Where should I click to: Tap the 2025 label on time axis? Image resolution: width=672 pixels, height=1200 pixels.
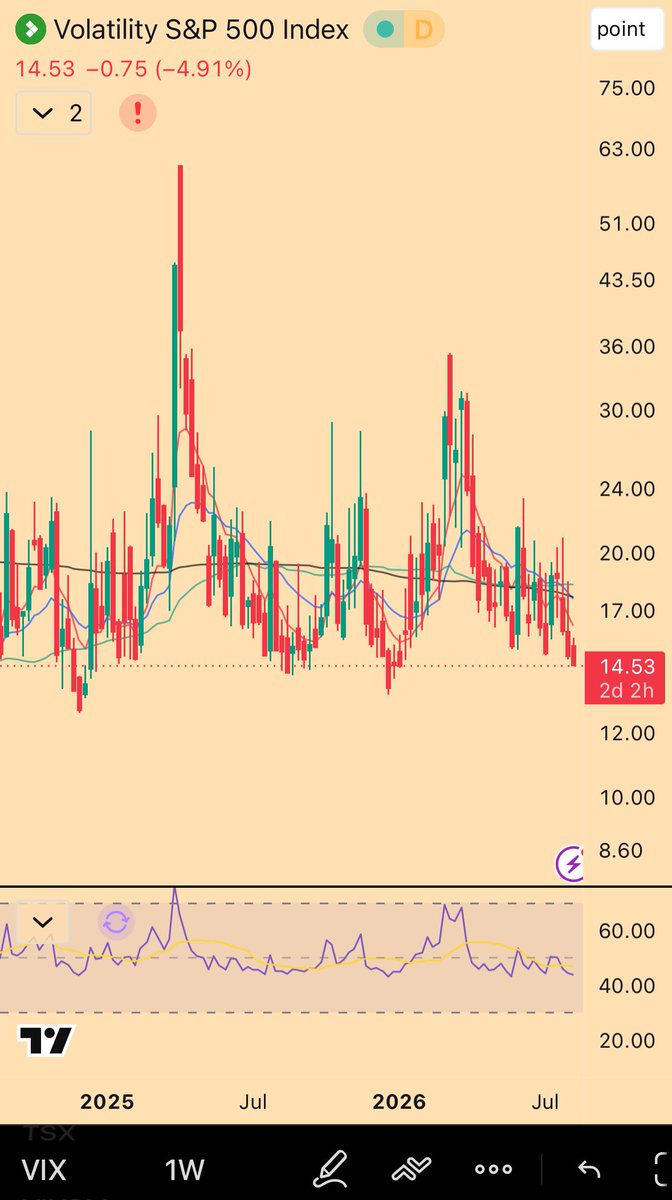107,1102
